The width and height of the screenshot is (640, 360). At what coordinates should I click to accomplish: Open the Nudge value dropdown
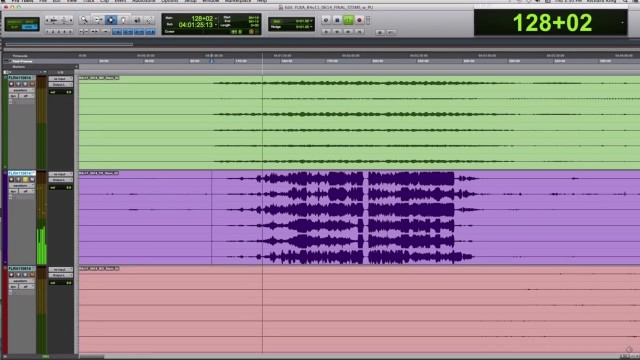(x=311, y=27)
